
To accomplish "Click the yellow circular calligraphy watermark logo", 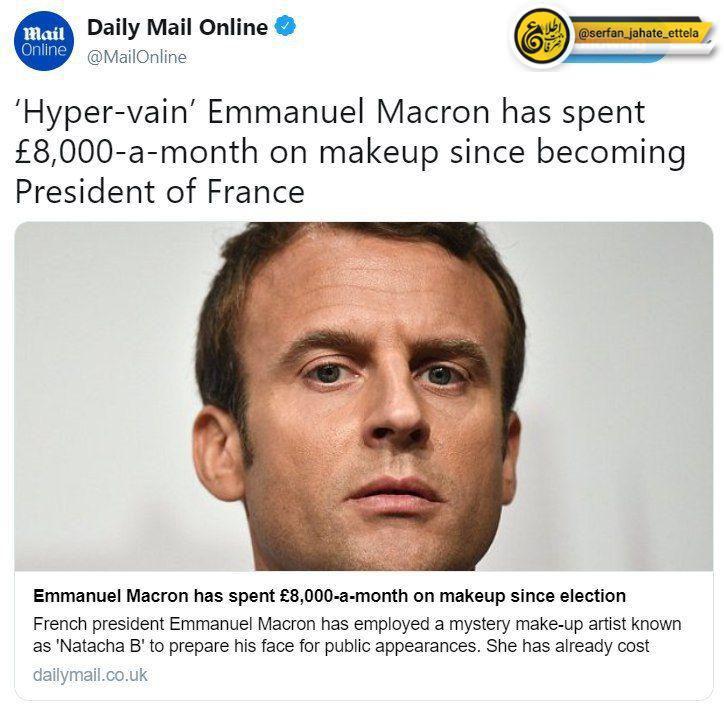I will [x=542, y=39].
